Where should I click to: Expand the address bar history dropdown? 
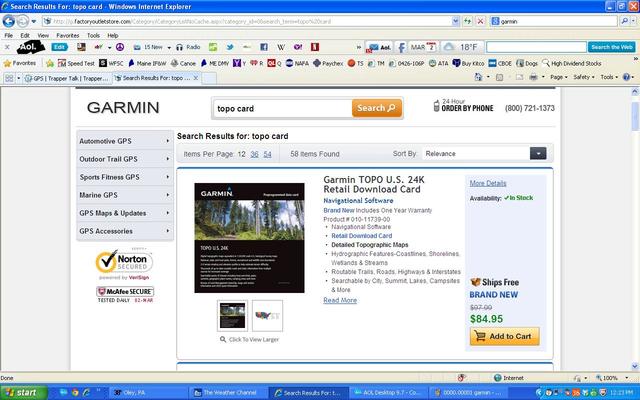pos(456,21)
